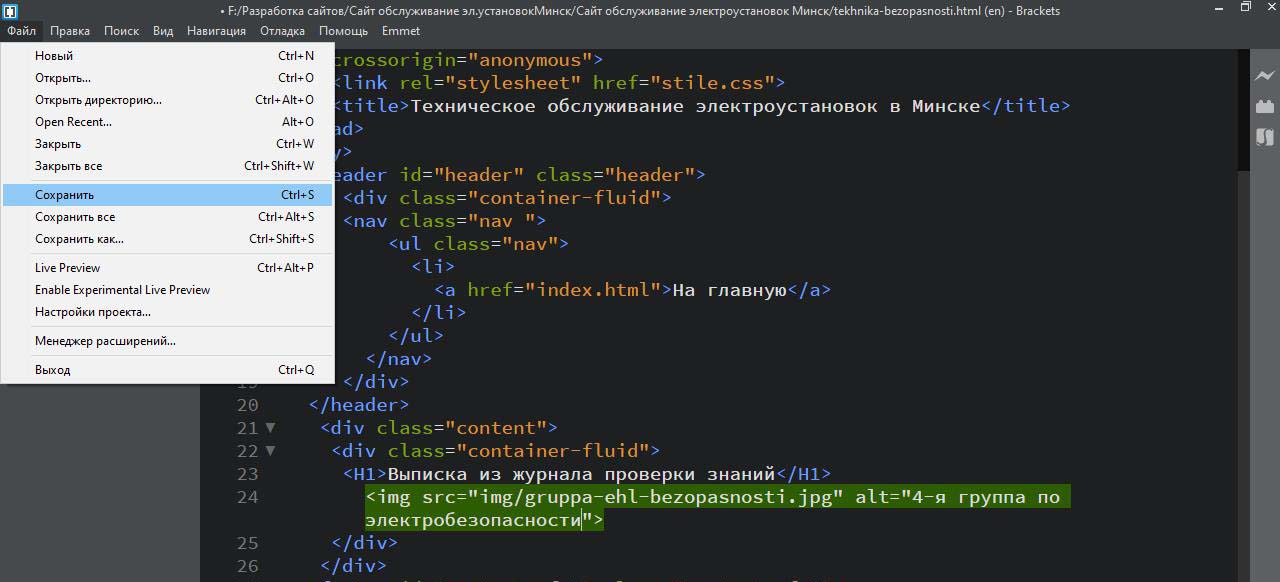Open the Emmet menu

click(x=400, y=31)
